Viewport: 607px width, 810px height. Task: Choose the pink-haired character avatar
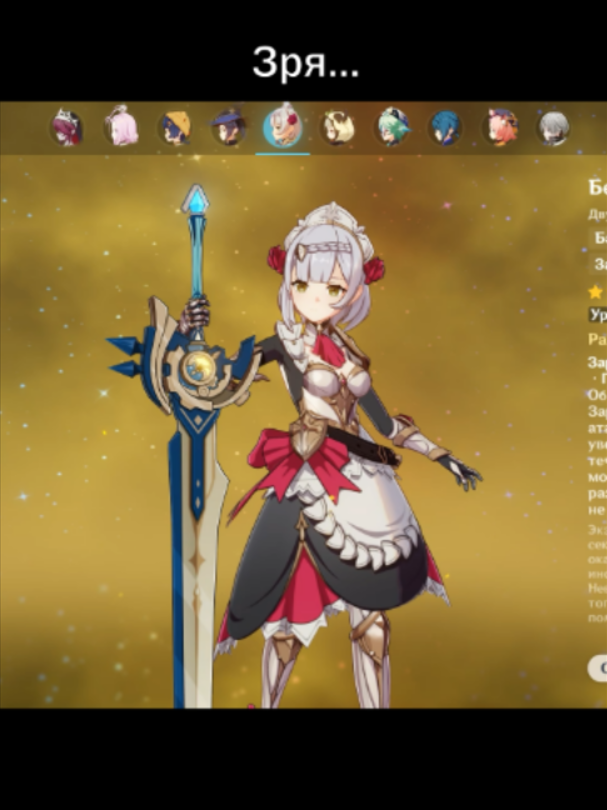point(122,127)
